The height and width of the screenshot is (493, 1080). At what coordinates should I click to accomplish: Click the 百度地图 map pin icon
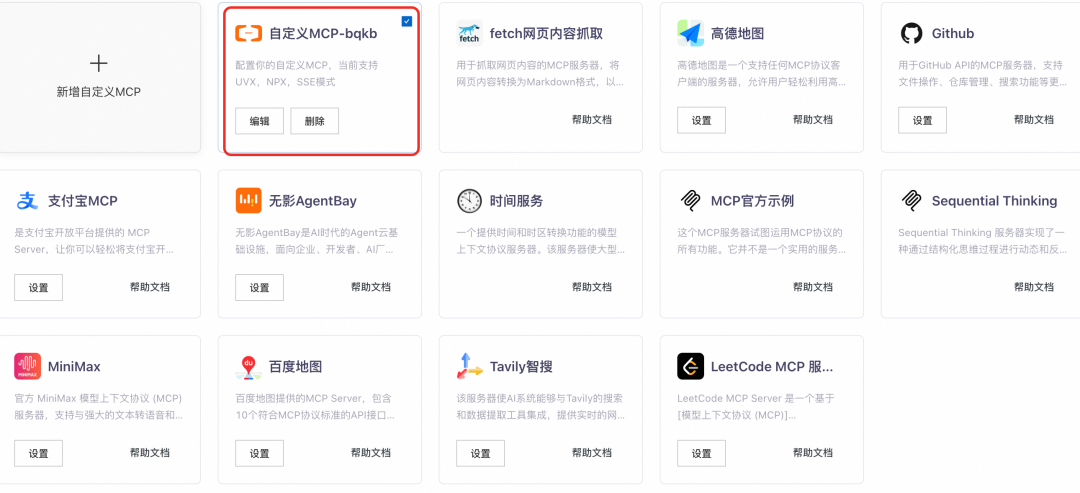point(249,367)
